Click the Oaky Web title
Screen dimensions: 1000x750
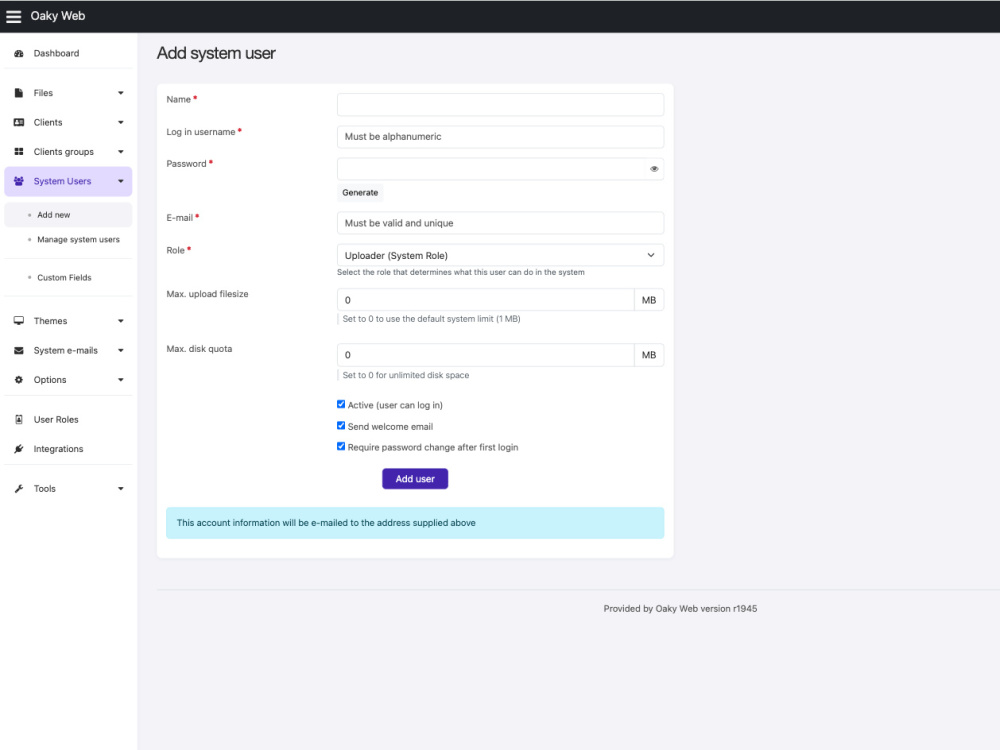(57, 16)
